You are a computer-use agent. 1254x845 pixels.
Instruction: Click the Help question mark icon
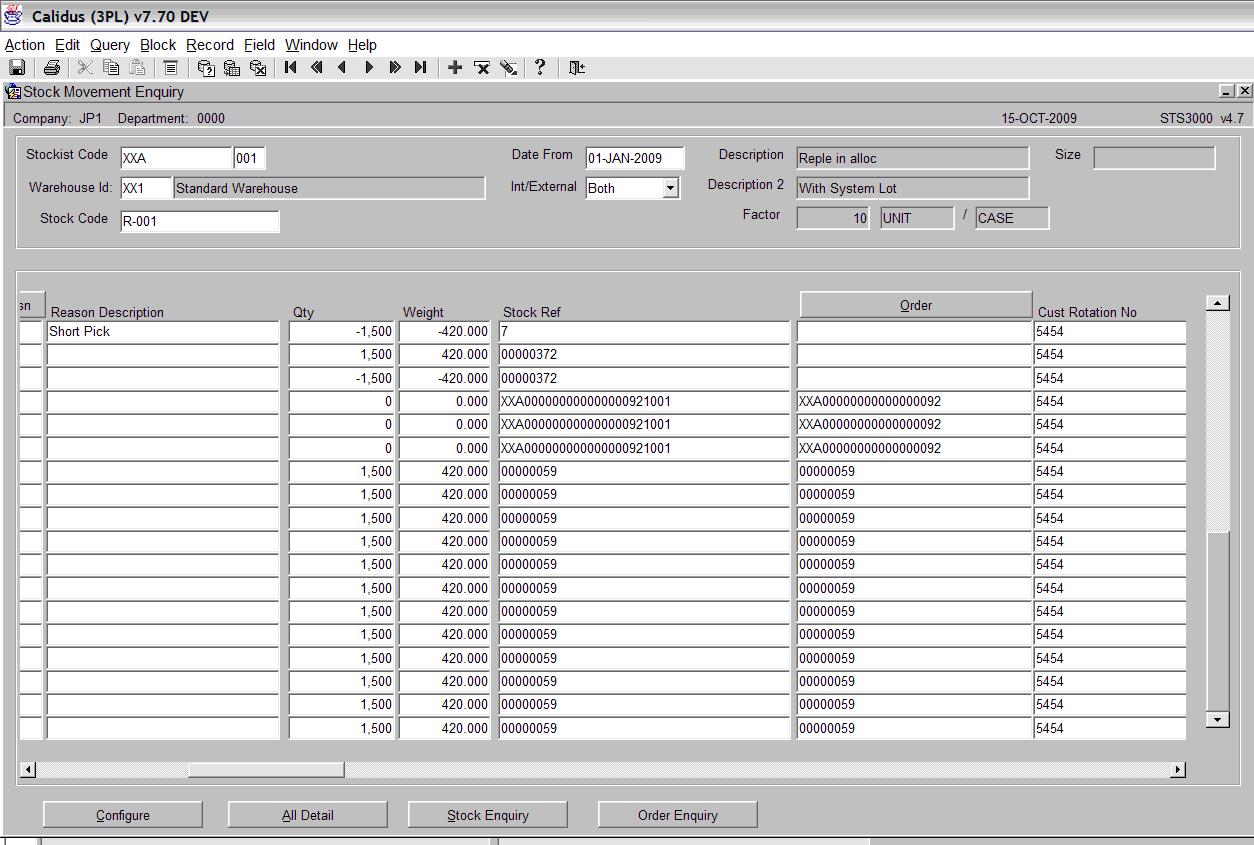[x=540, y=68]
